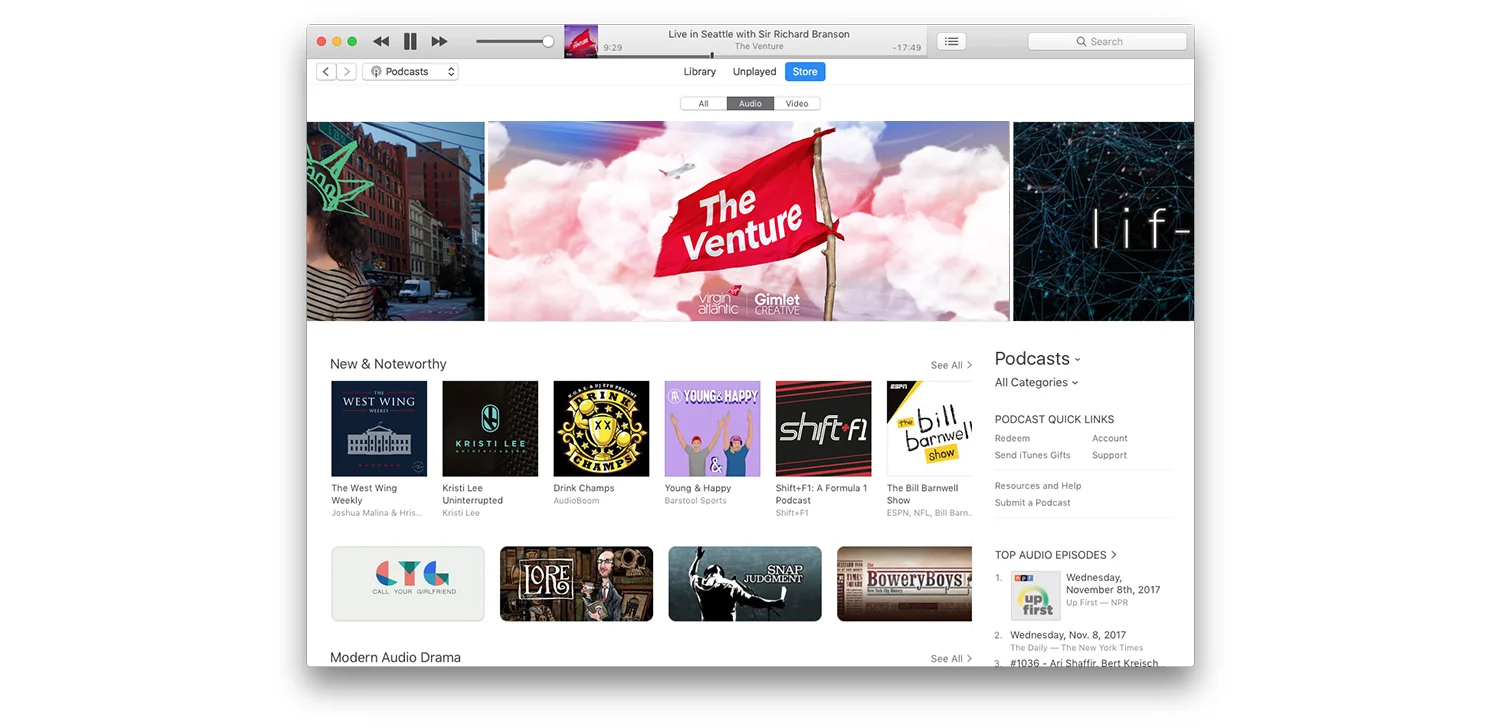Open the Redeem quick link

tap(1011, 438)
